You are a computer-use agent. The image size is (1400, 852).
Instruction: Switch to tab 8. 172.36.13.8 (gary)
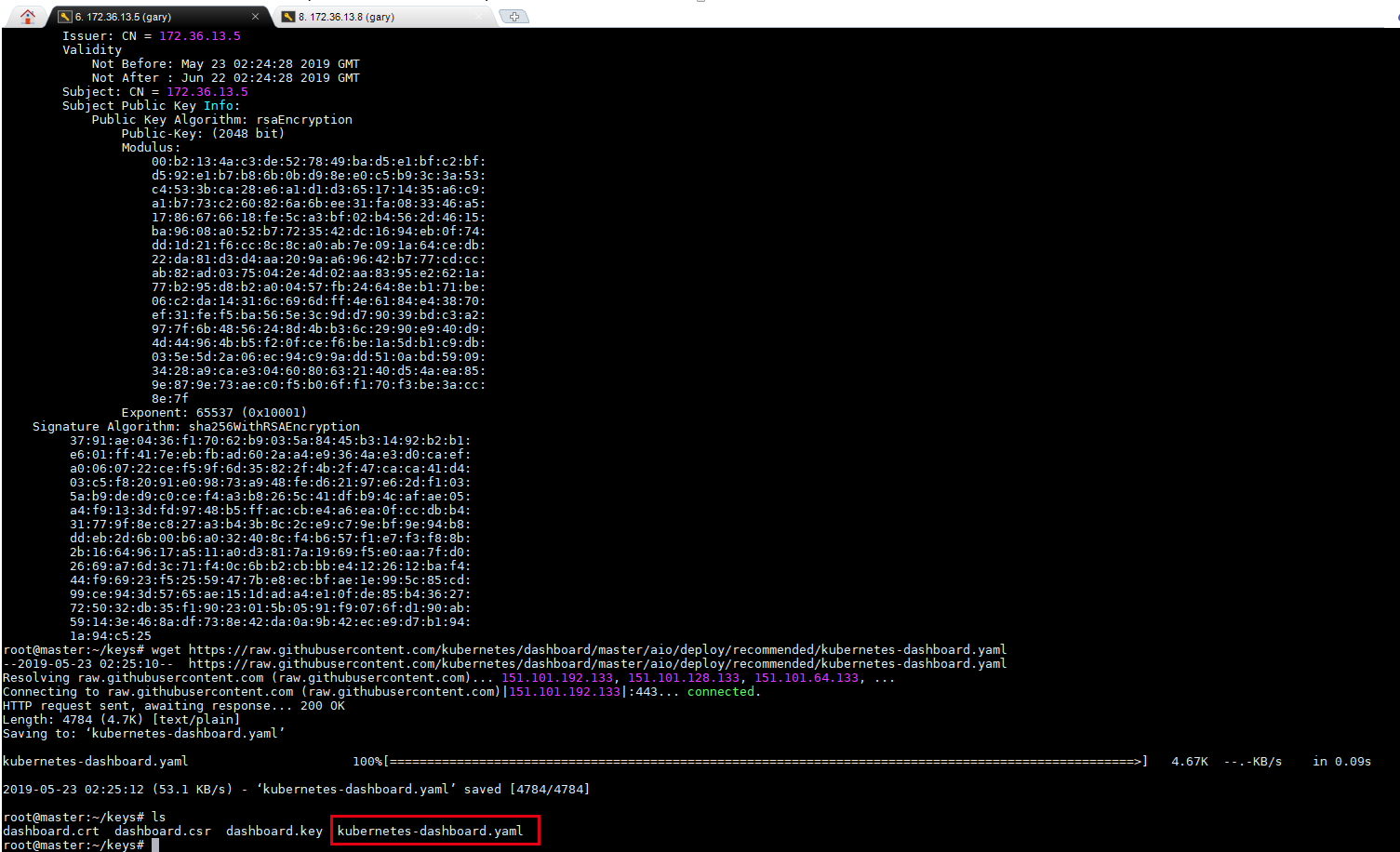click(x=383, y=17)
